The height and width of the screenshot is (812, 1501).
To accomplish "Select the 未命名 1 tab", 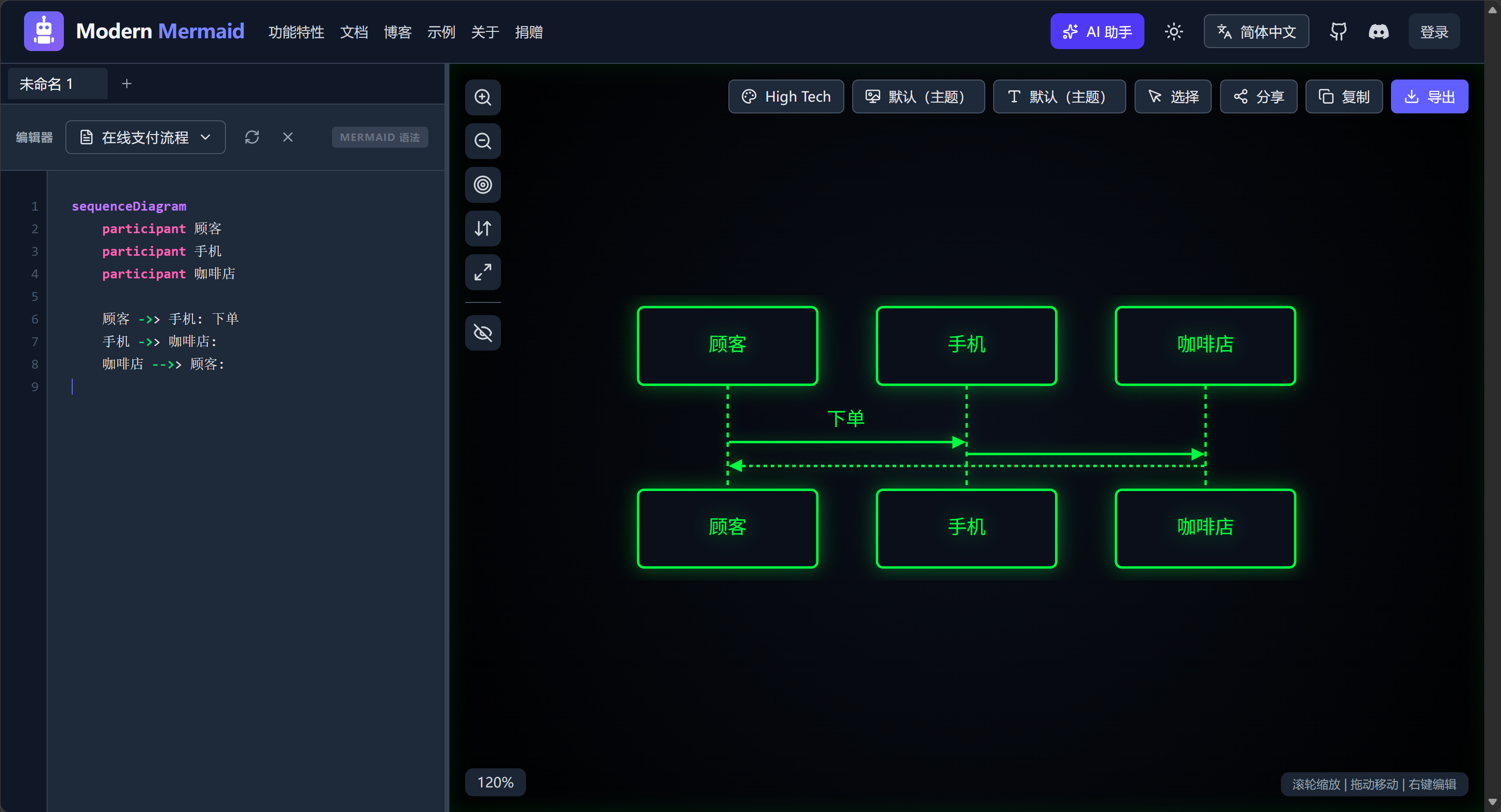I will pyautogui.click(x=57, y=84).
